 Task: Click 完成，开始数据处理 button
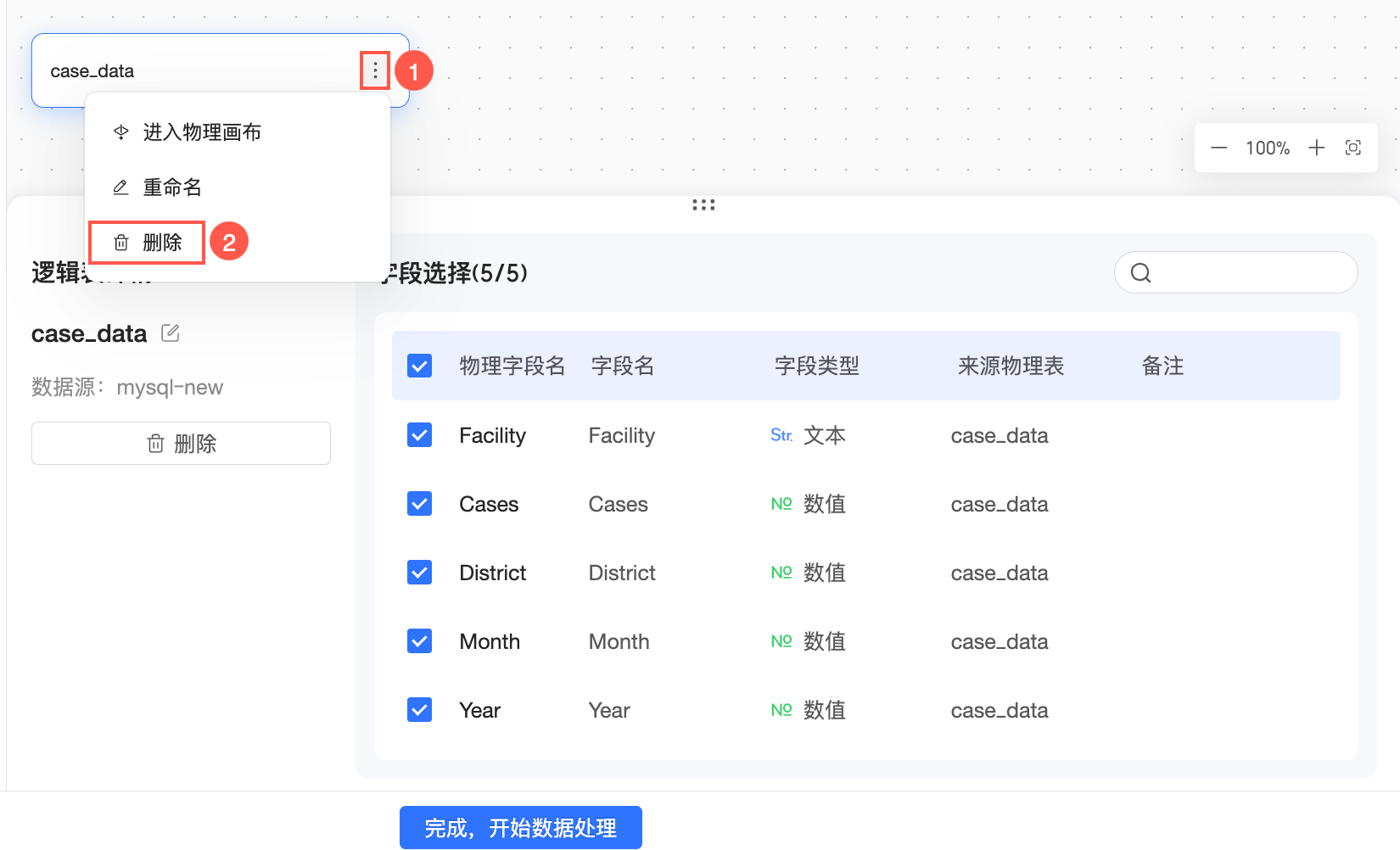[521, 828]
